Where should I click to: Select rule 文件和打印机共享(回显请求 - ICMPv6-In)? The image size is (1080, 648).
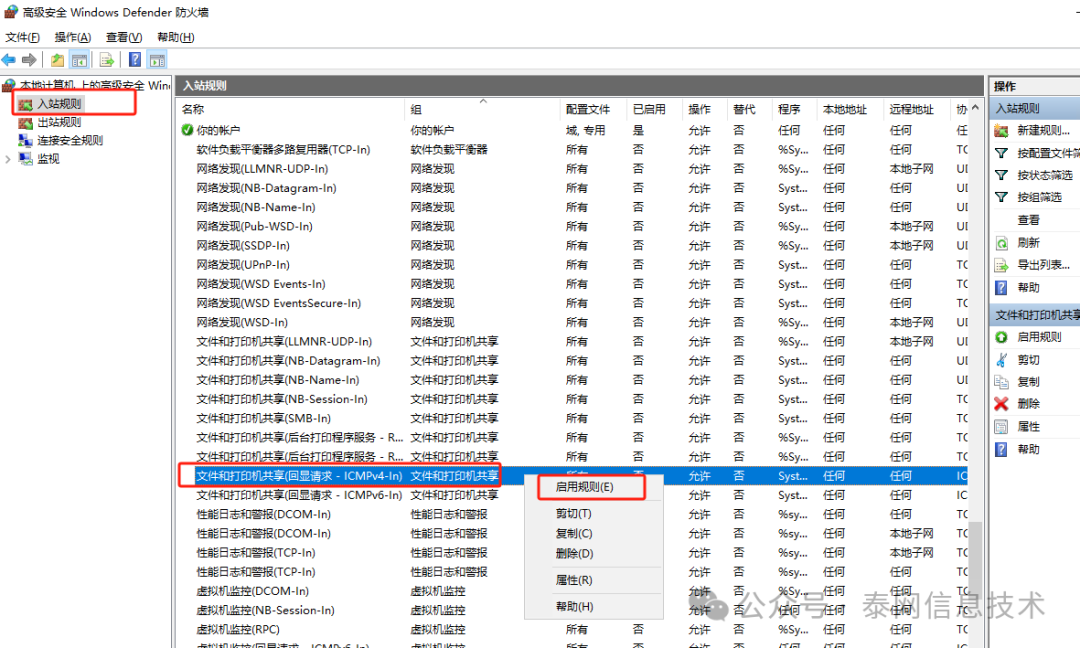(x=299, y=495)
